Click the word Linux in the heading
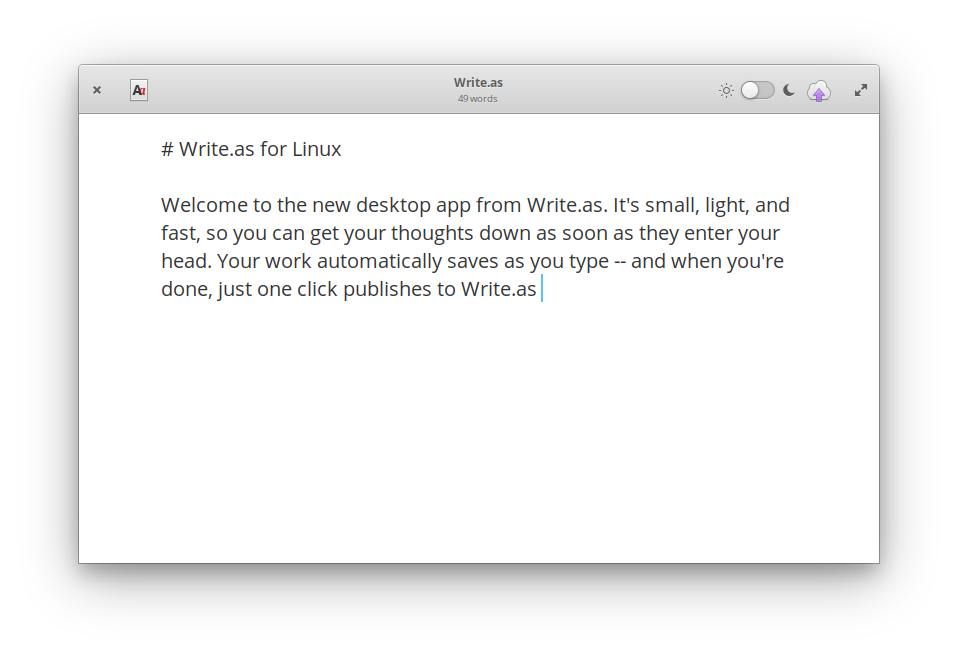The height and width of the screenshot is (656, 958). 316,149
